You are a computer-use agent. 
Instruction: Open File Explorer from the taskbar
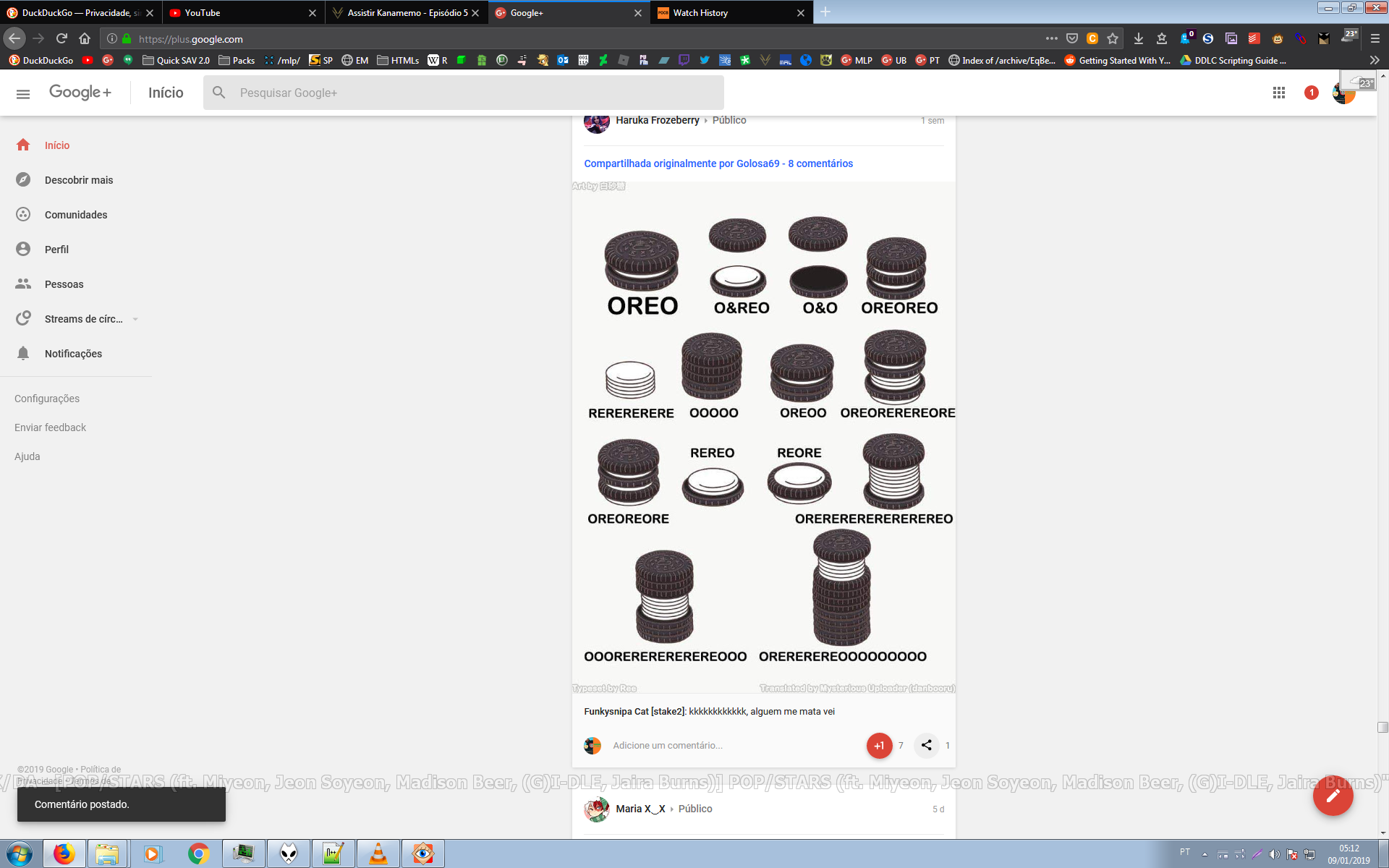[107, 854]
